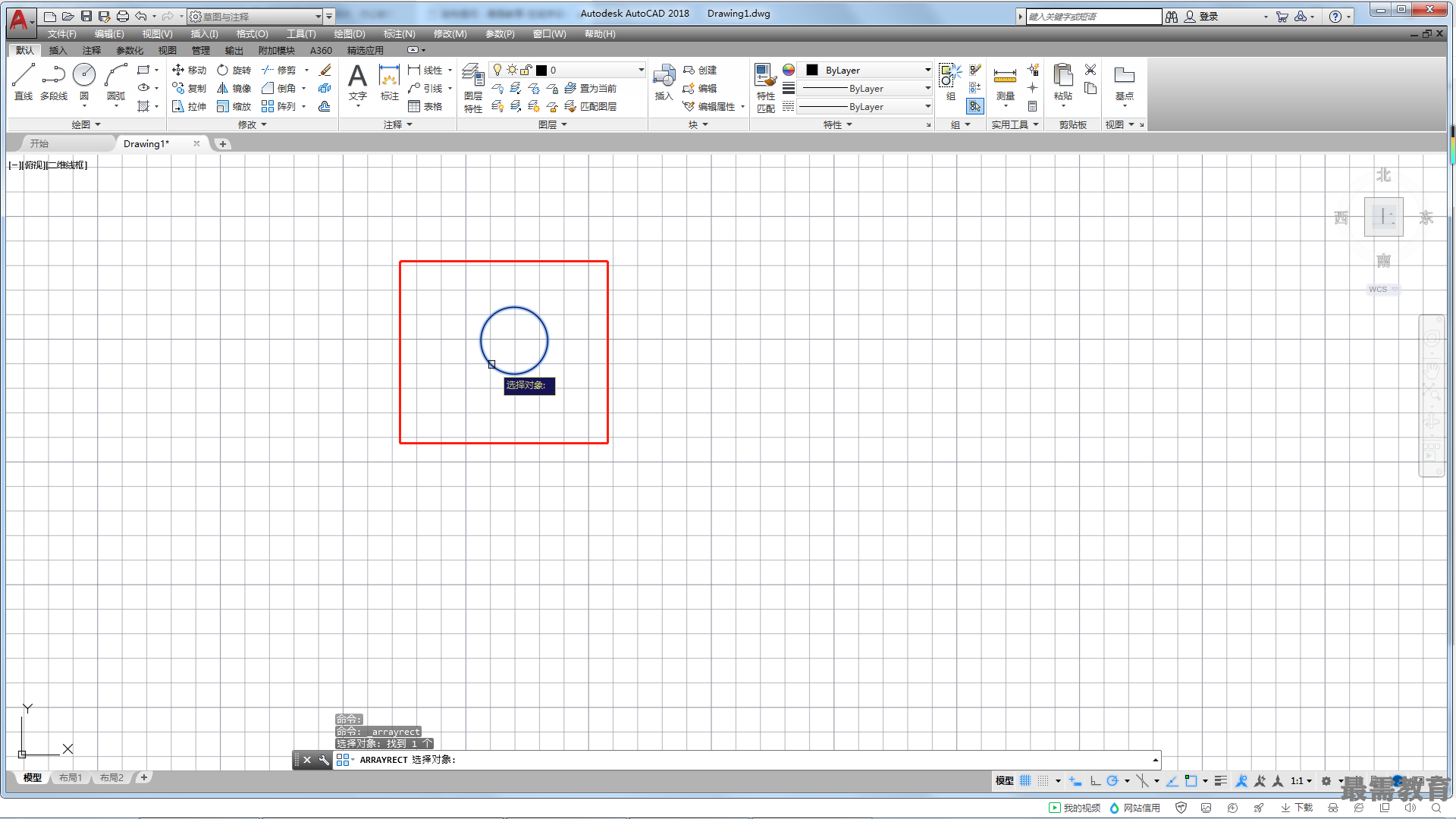This screenshot has height=819, width=1456.
Task: Click 创建 (Create block) button
Action: [x=700, y=70]
